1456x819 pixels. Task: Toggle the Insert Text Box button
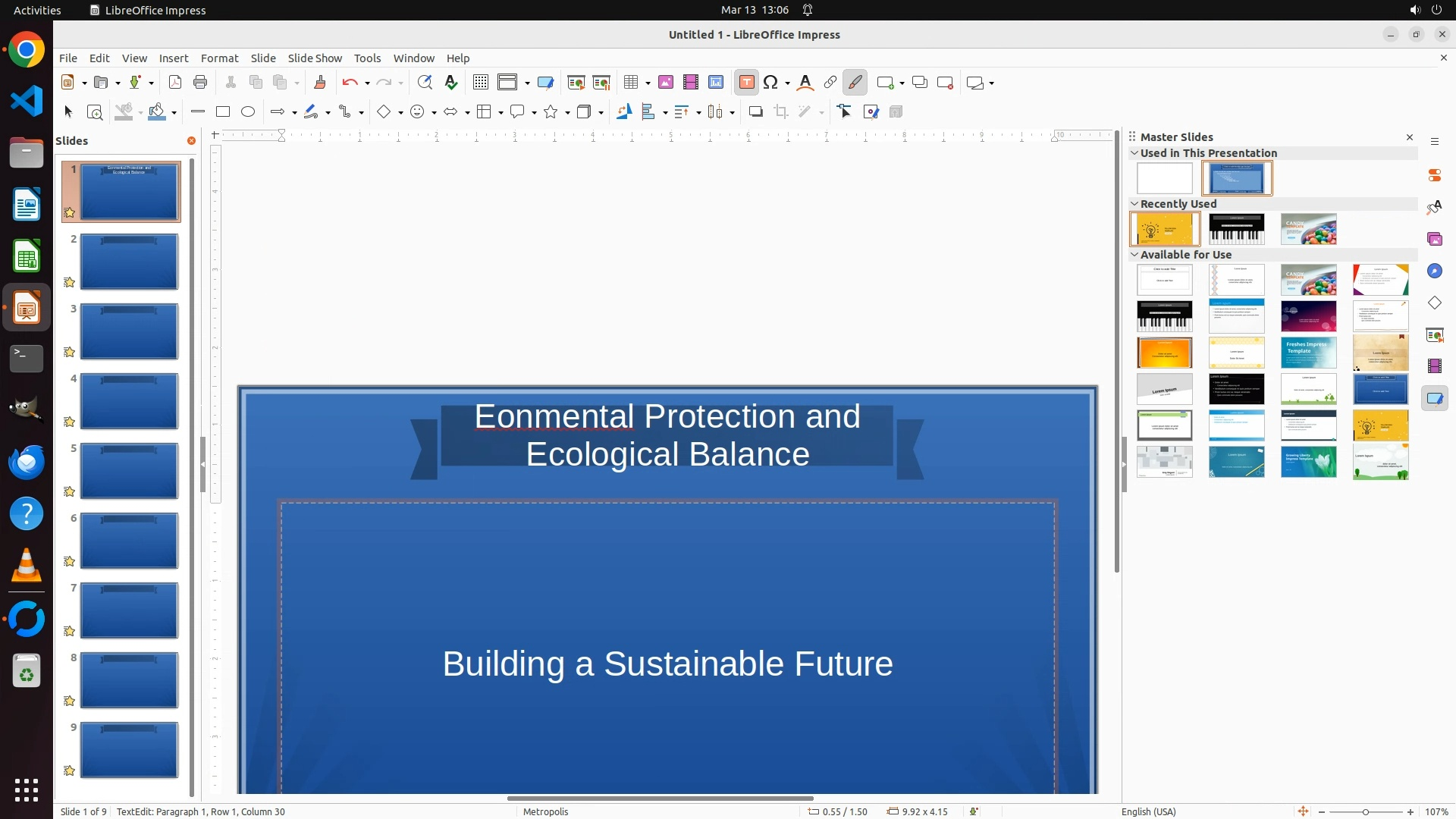click(x=746, y=83)
